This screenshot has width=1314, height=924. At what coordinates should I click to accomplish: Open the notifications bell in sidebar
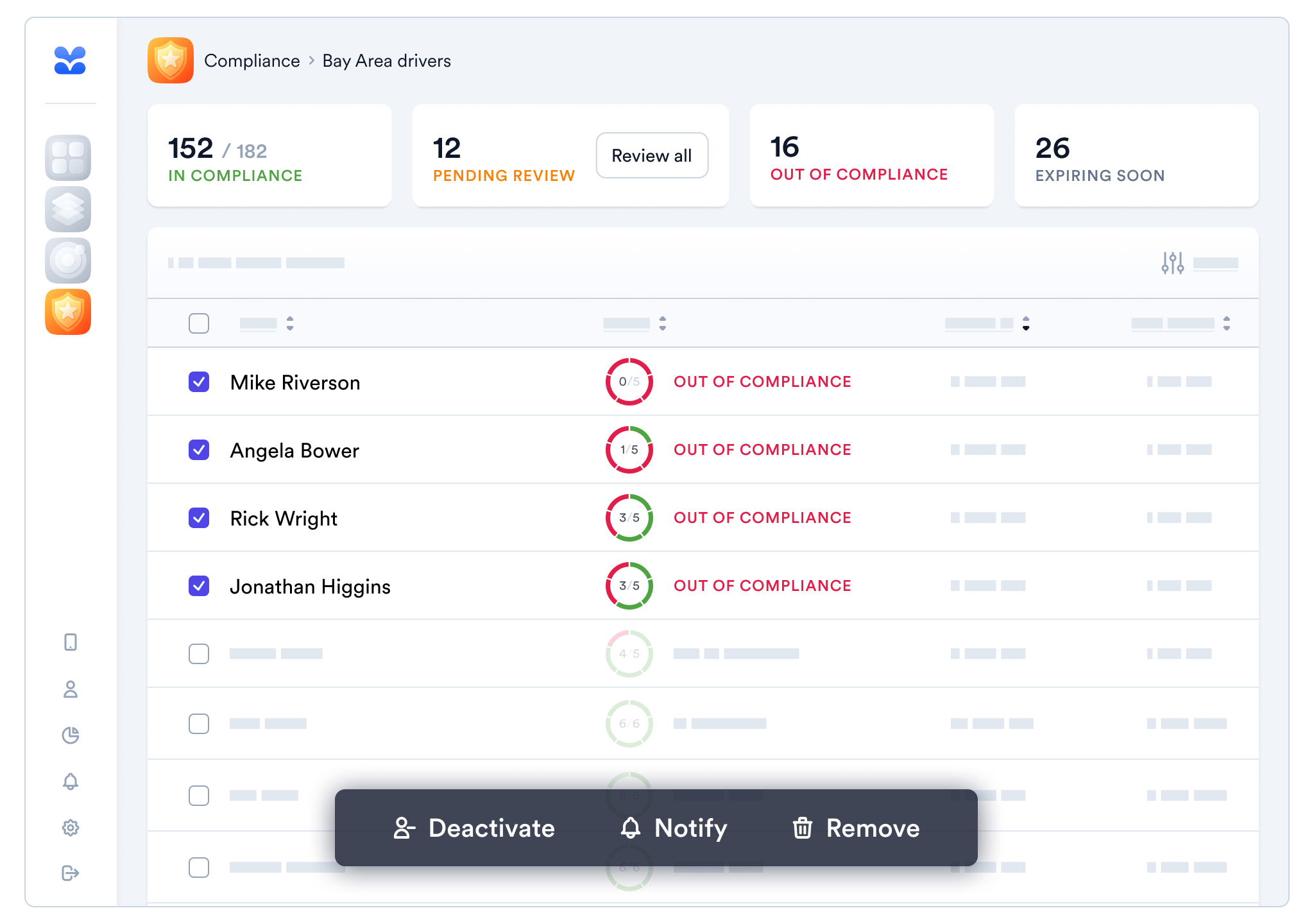click(x=71, y=782)
